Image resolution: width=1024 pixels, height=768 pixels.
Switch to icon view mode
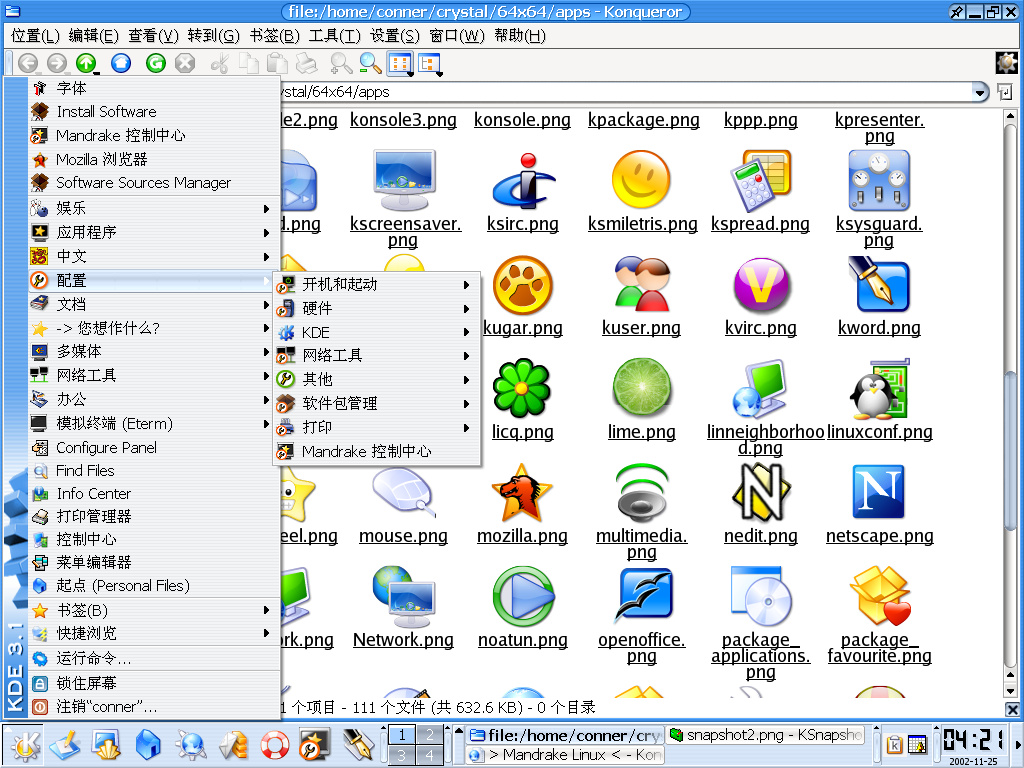(400, 63)
